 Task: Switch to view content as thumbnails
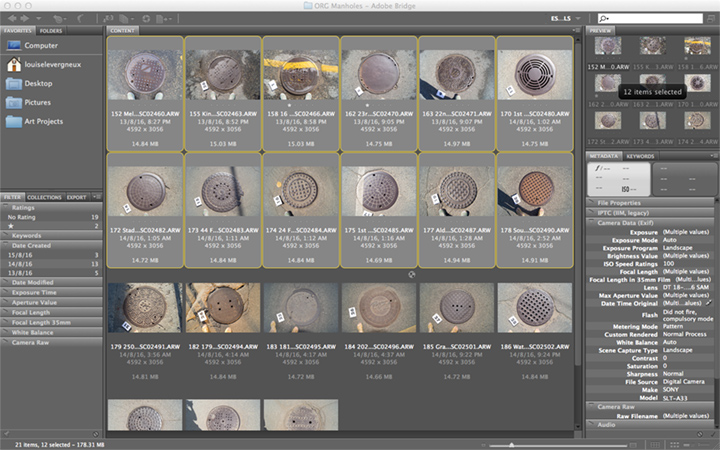(x=674, y=445)
